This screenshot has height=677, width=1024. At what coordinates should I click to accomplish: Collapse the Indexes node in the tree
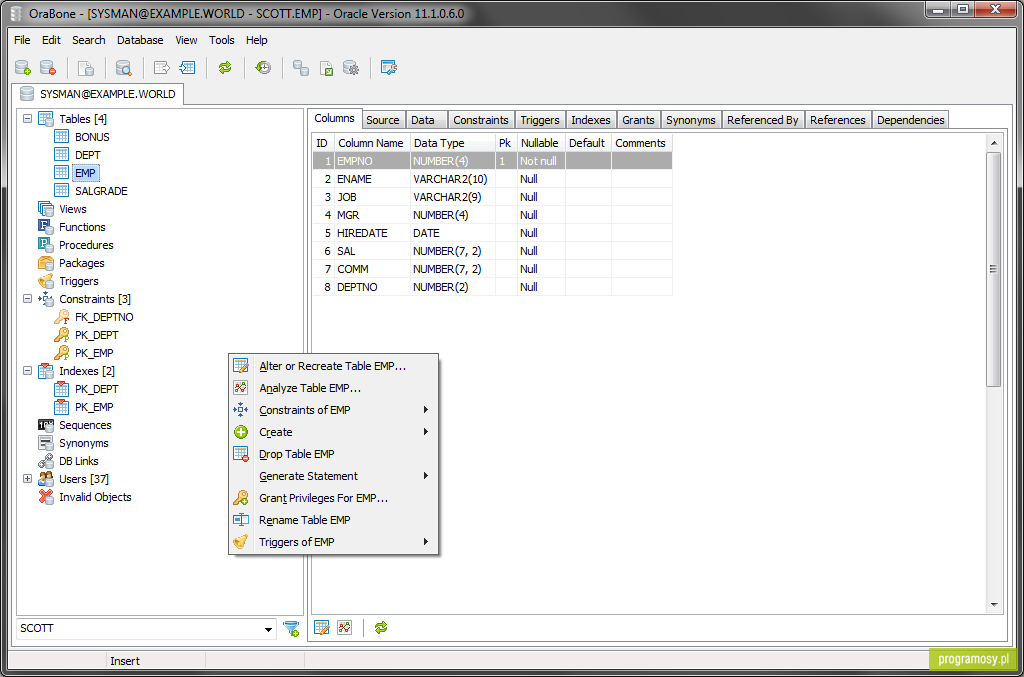[x=27, y=370]
